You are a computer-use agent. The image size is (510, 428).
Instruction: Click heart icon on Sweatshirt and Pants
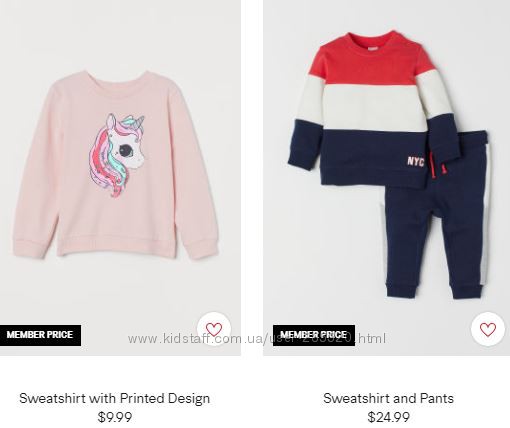pos(488,329)
